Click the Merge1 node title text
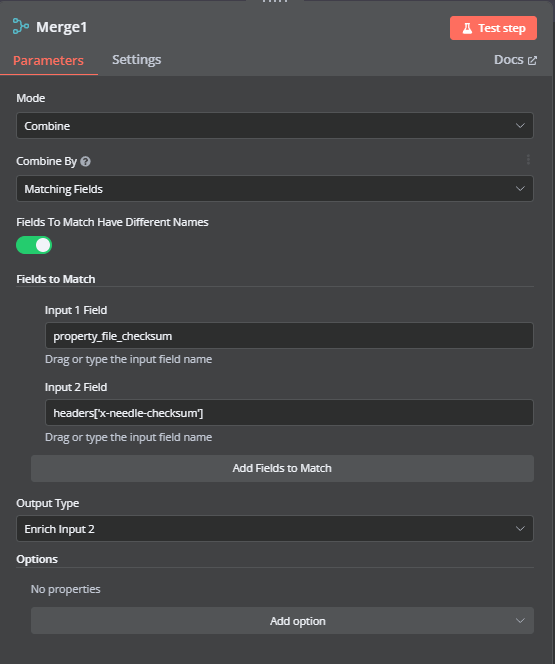This screenshot has height=664, width=555. 61,27
